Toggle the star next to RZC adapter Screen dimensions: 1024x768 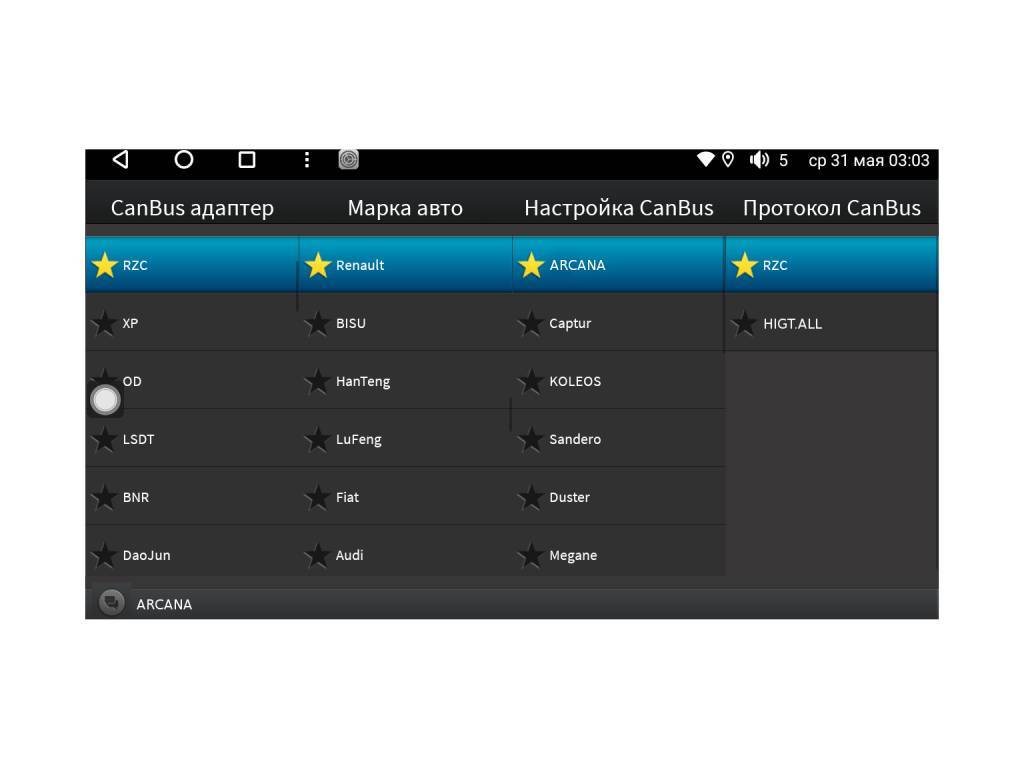(x=104, y=265)
